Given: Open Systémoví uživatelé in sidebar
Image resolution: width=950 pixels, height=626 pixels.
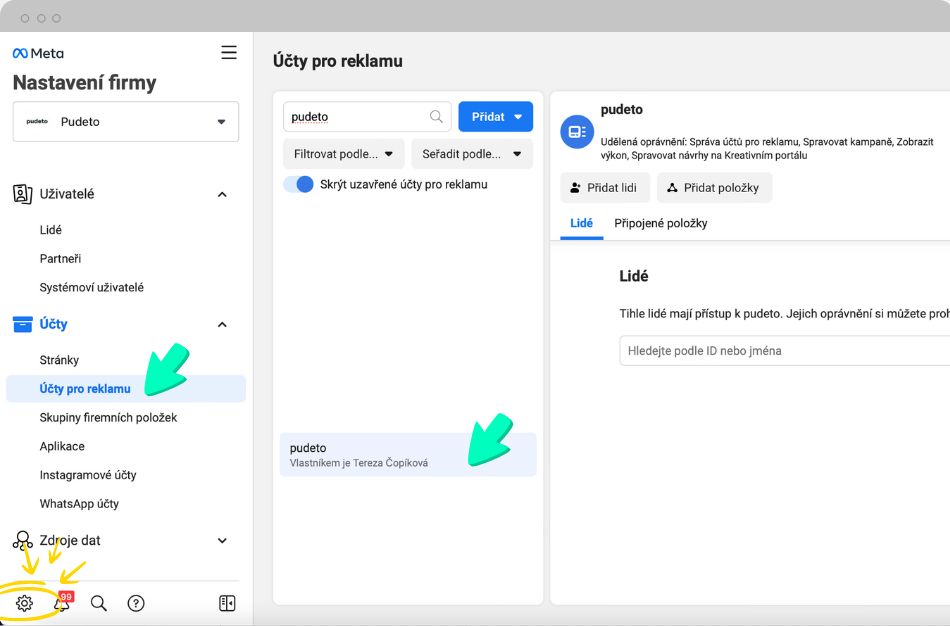Looking at the screenshot, I should click(x=91, y=287).
